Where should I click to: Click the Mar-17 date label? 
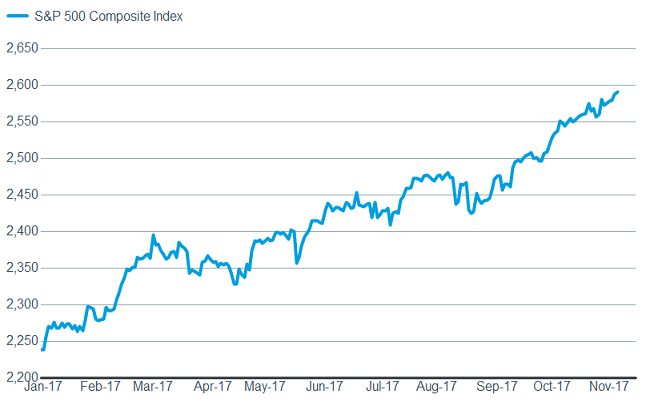[x=154, y=385]
